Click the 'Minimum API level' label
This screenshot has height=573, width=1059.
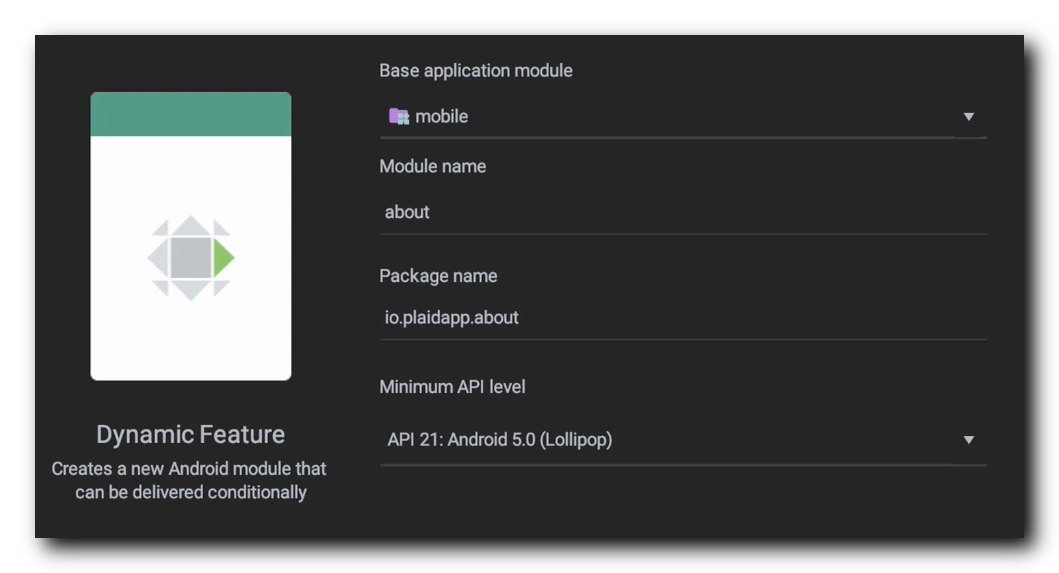(452, 387)
